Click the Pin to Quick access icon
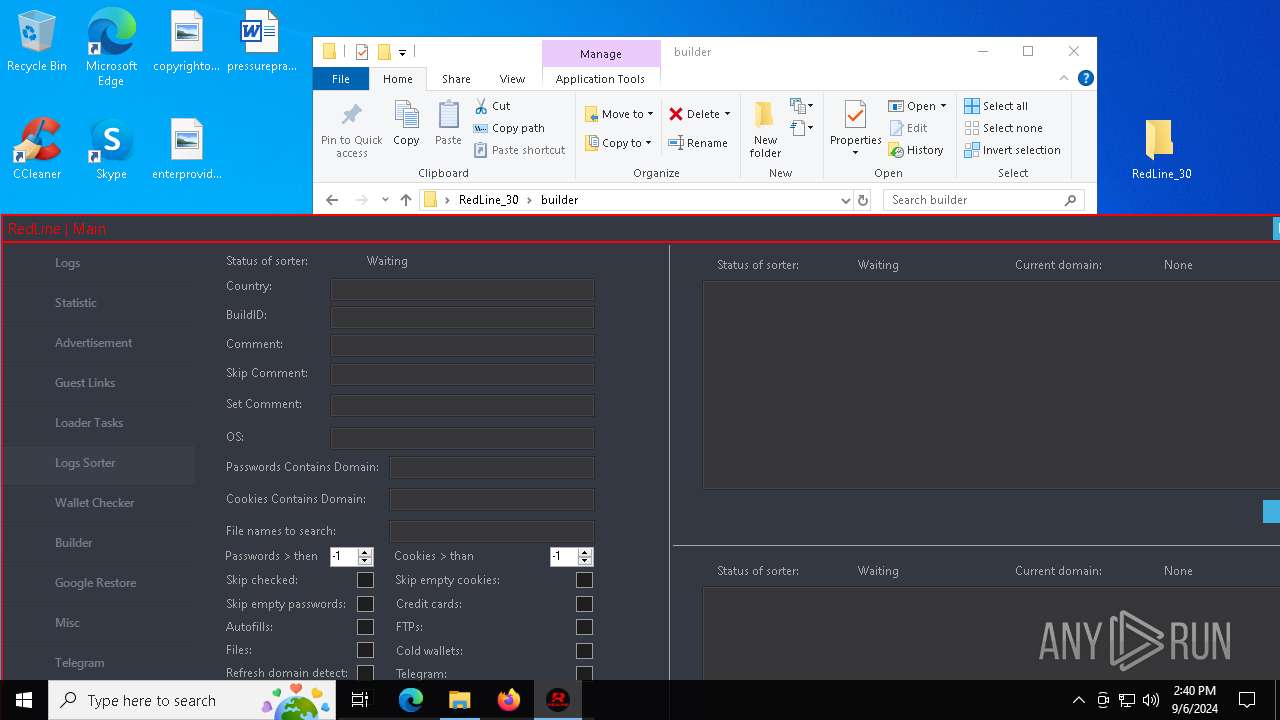Image resolution: width=1280 pixels, height=720 pixels. click(x=351, y=116)
